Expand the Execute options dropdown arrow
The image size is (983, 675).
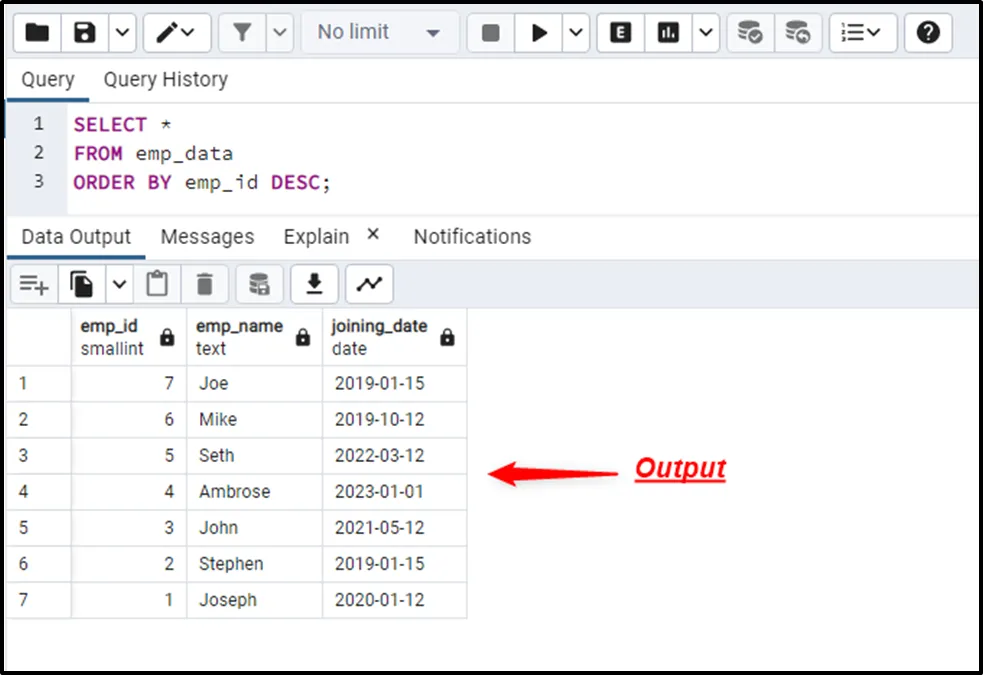tap(576, 33)
